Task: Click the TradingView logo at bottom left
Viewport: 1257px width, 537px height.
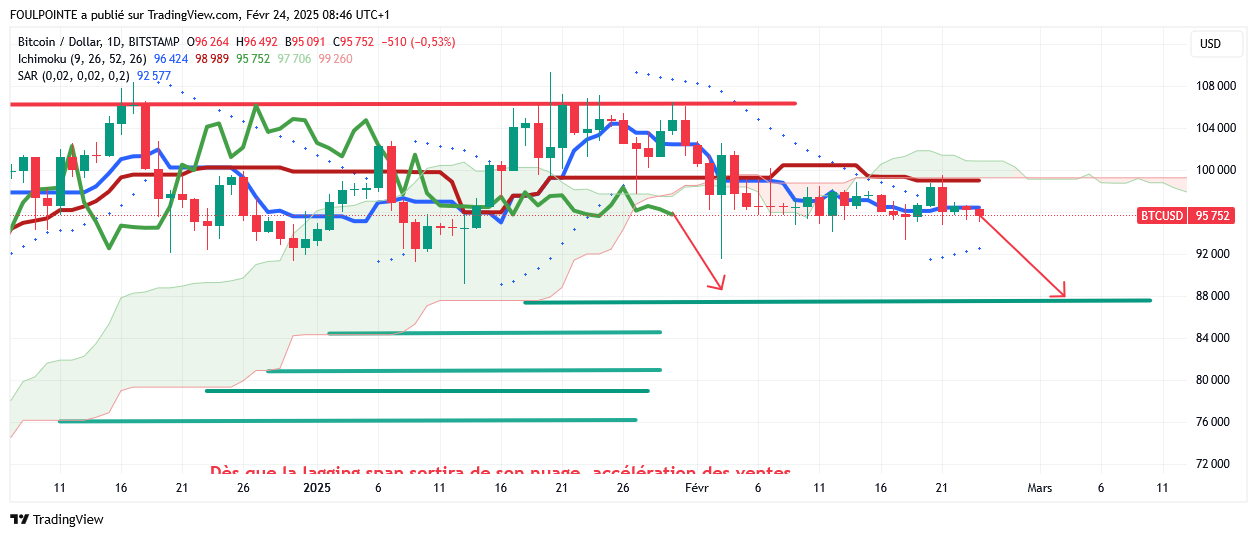Action: coord(57,519)
